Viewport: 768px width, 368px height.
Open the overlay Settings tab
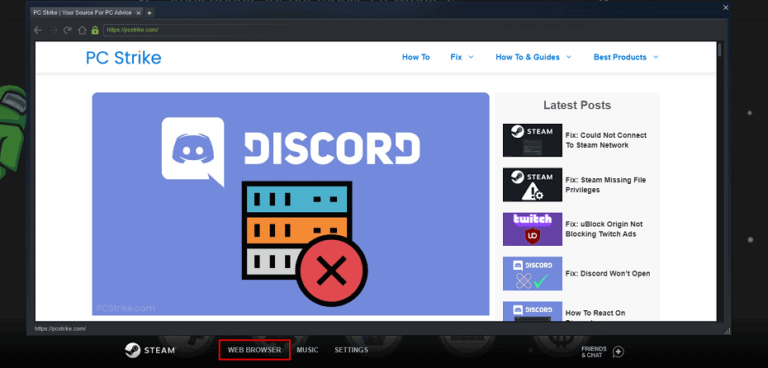[351, 350]
